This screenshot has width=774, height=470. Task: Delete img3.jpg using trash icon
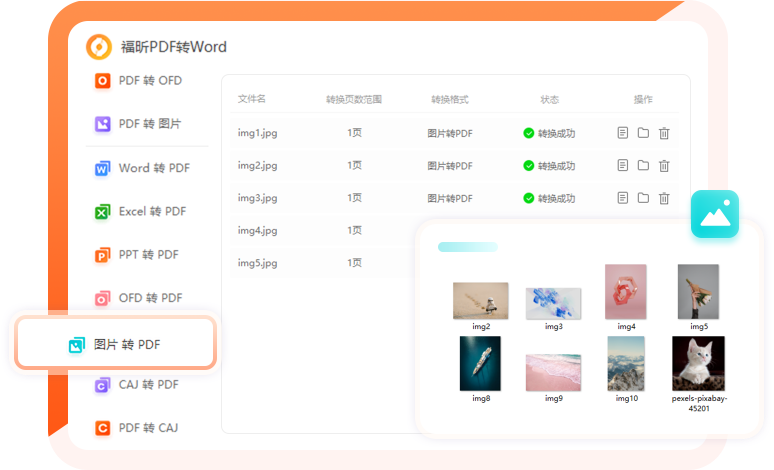coord(664,198)
